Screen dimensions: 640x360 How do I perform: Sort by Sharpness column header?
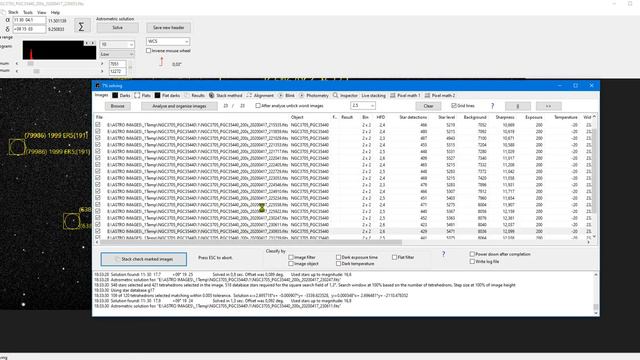[x=505, y=117]
